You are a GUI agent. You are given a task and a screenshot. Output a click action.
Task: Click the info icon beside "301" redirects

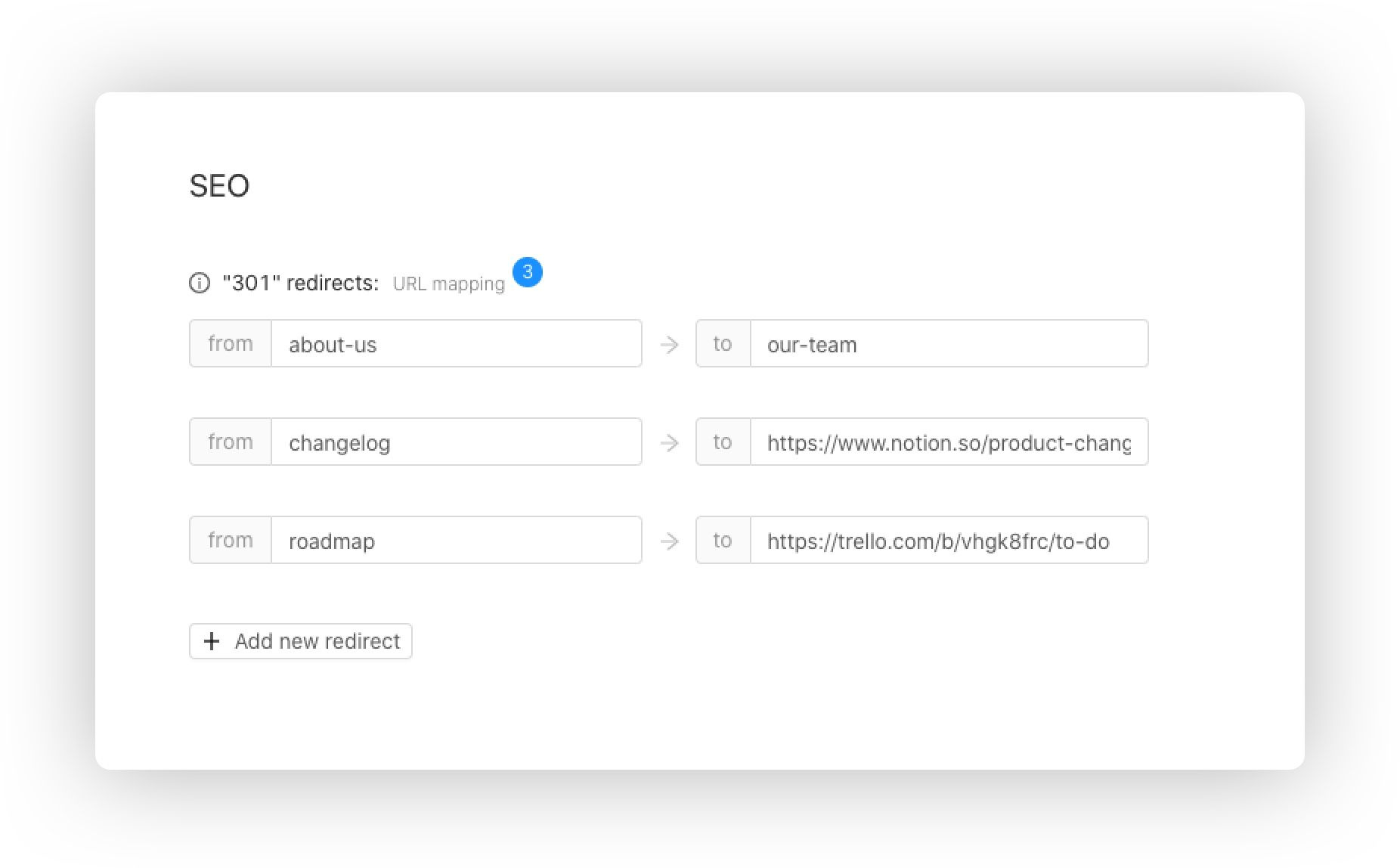(200, 284)
